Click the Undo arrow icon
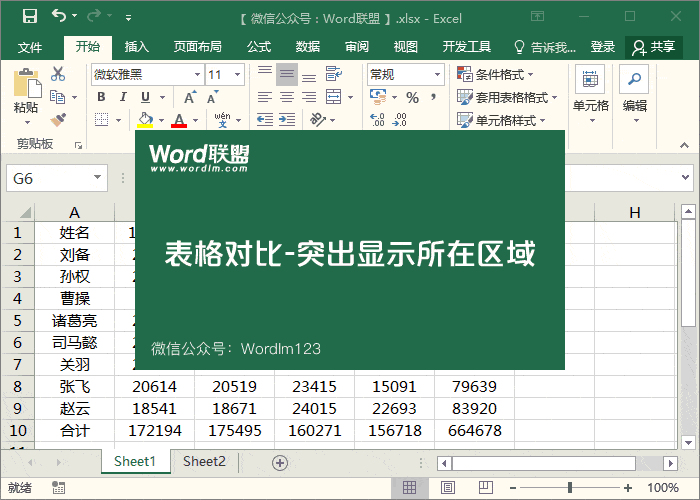 tap(58, 16)
